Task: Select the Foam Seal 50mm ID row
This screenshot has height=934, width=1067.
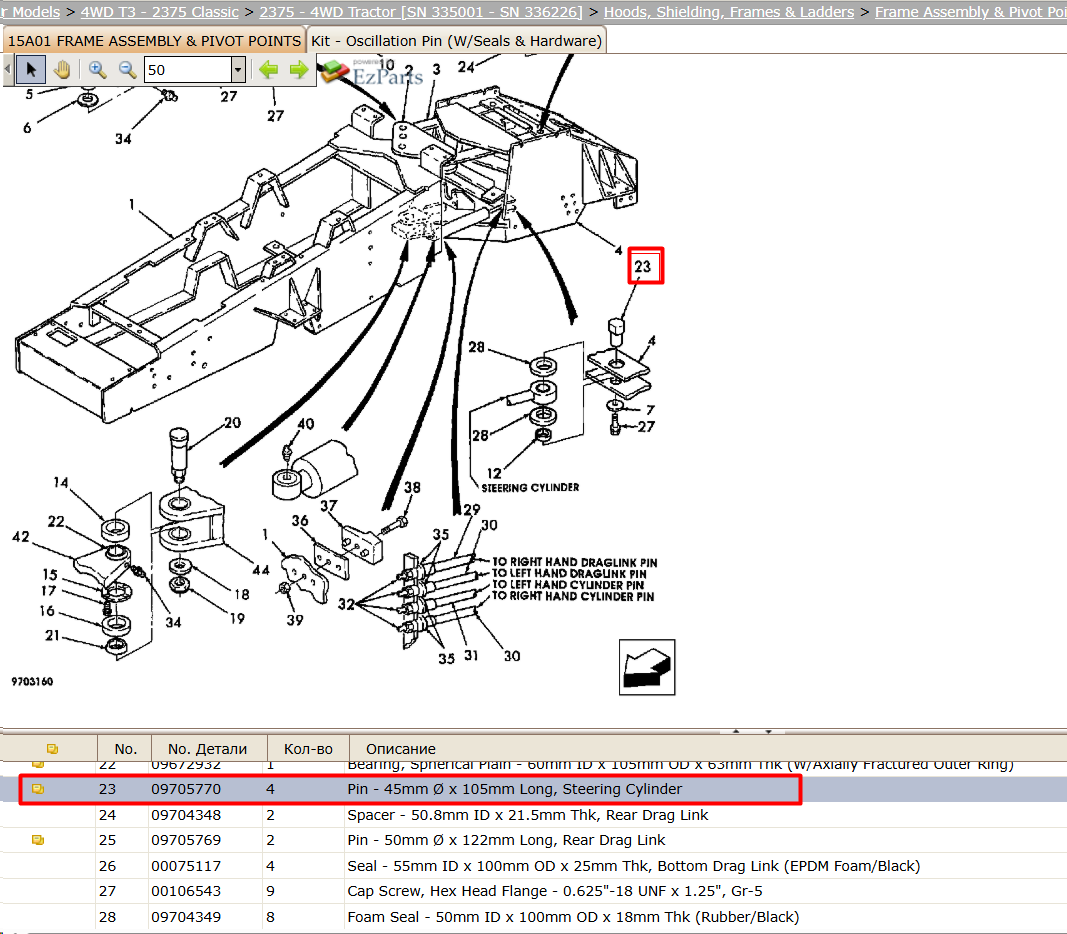Action: coord(534,917)
